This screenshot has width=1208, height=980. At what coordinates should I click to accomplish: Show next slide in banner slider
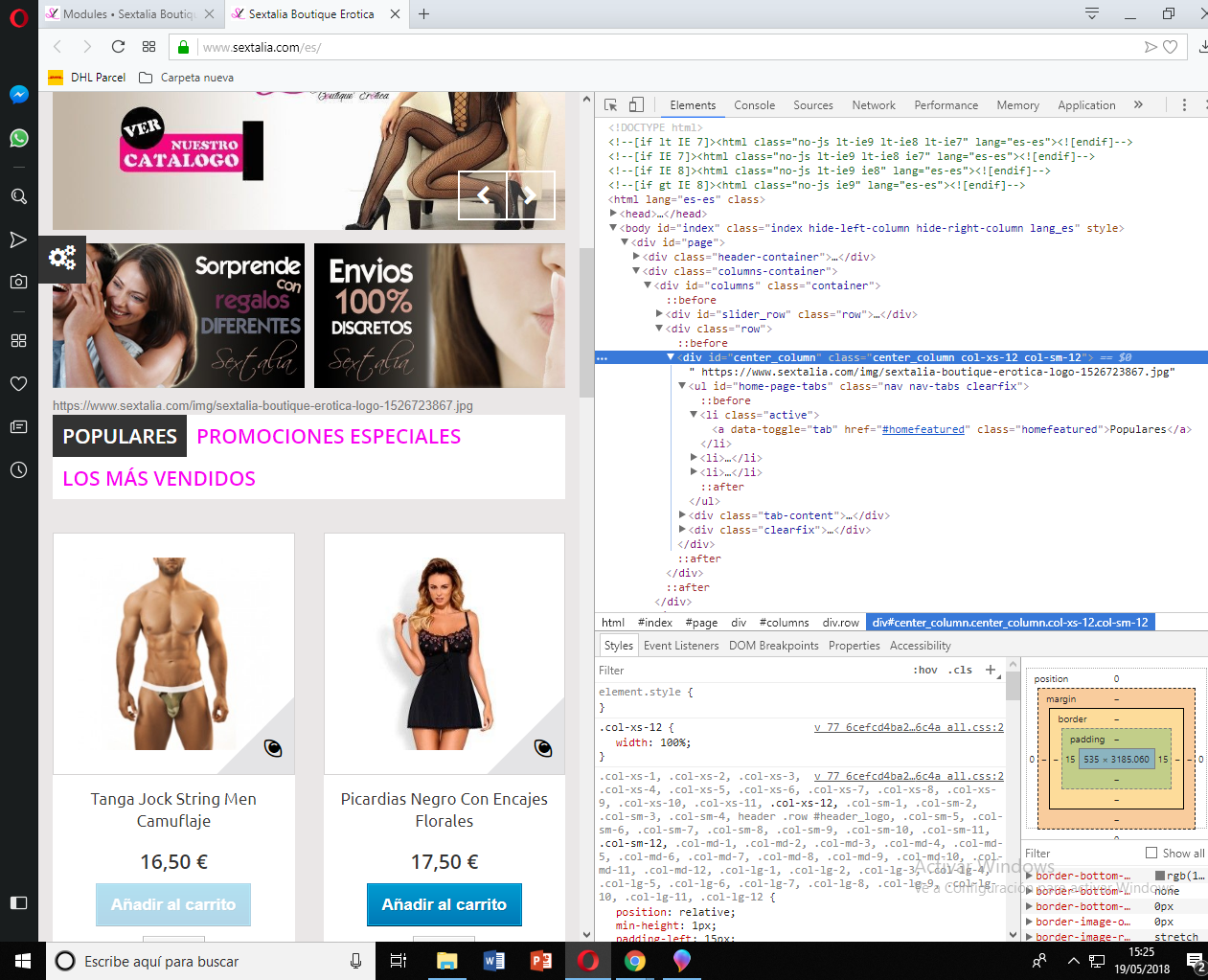(x=531, y=195)
